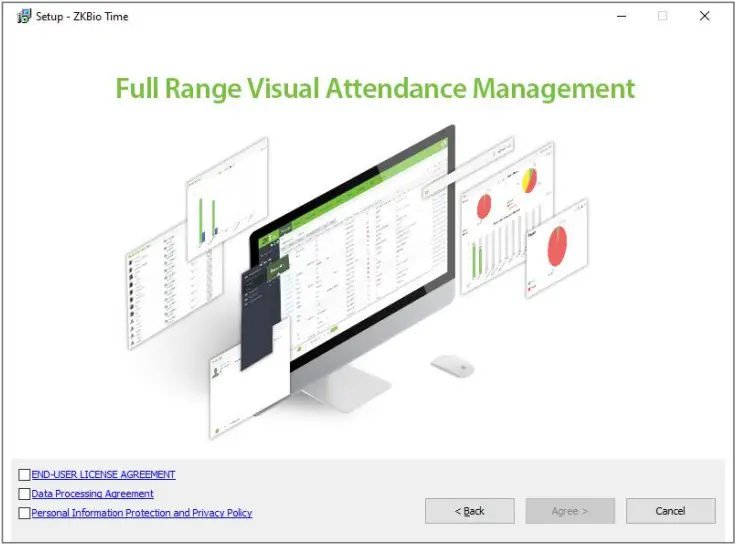Viewport: 736px width, 545px height.
Task: Enable the Personal Information Protection checkbox
Action: coord(24,513)
